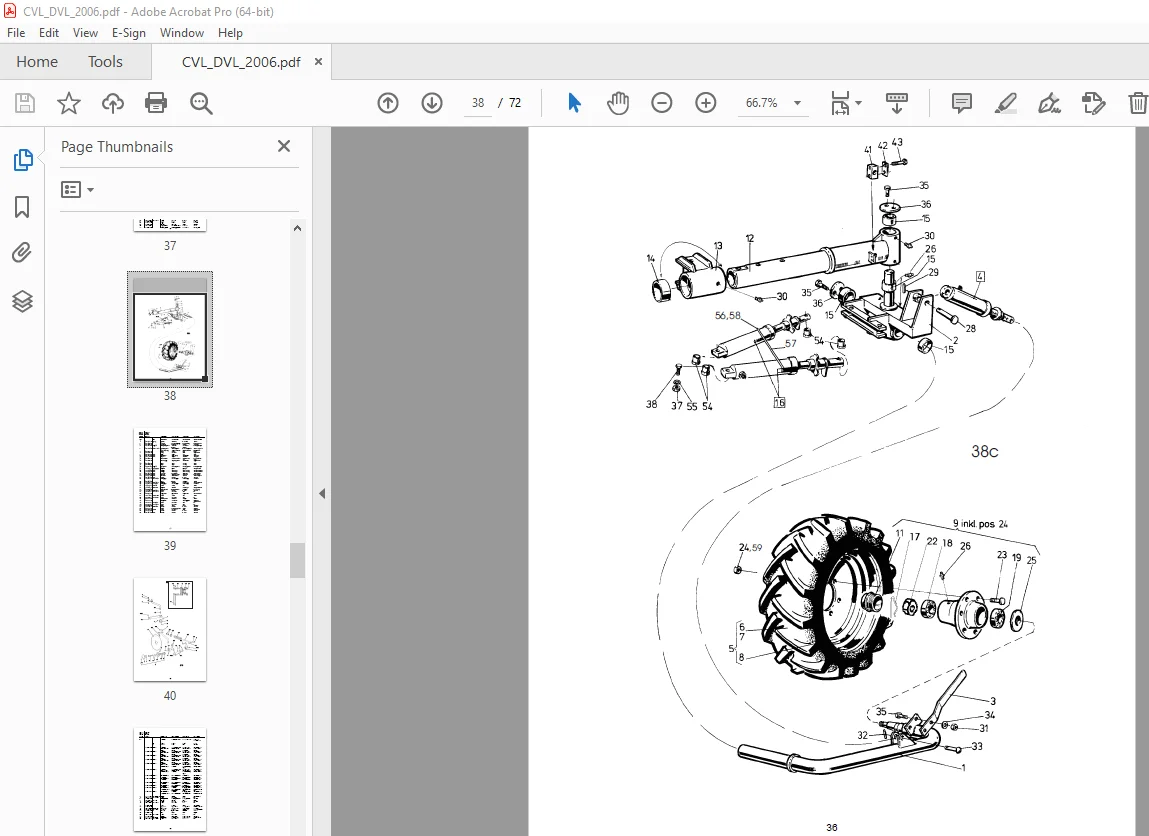The width and height of the screenshot is (1149, 836).
Task: Click the thumbnail scrollbar up arrow
Action: [x=297, y=228]
